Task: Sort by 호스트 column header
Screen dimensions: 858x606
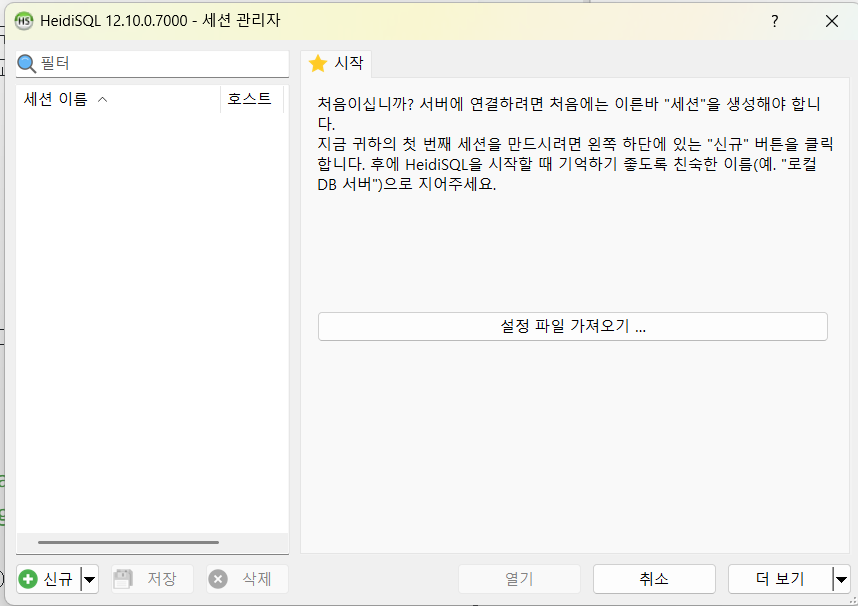Action: point(252,99)
